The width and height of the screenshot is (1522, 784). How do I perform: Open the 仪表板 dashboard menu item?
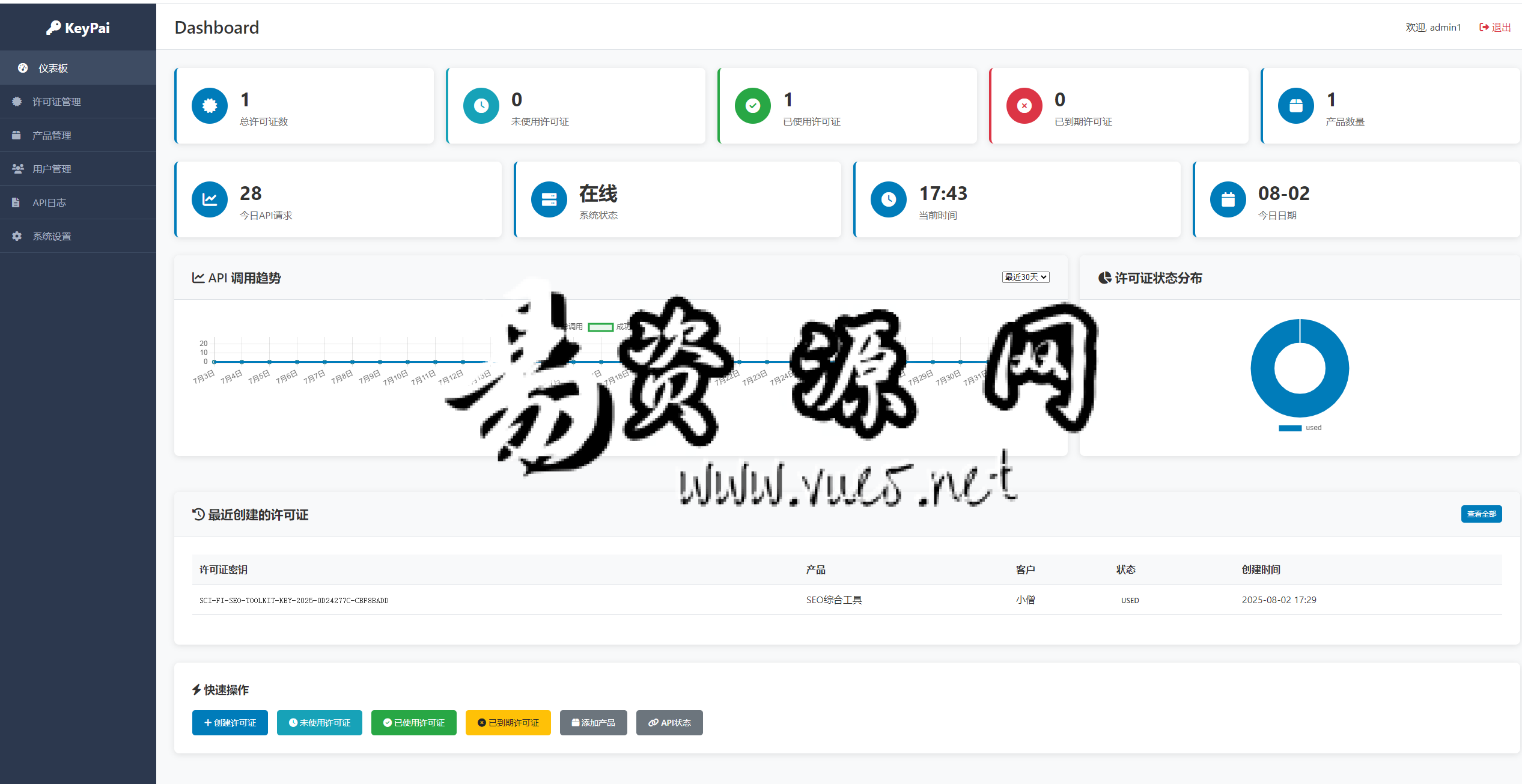point(78,68)
